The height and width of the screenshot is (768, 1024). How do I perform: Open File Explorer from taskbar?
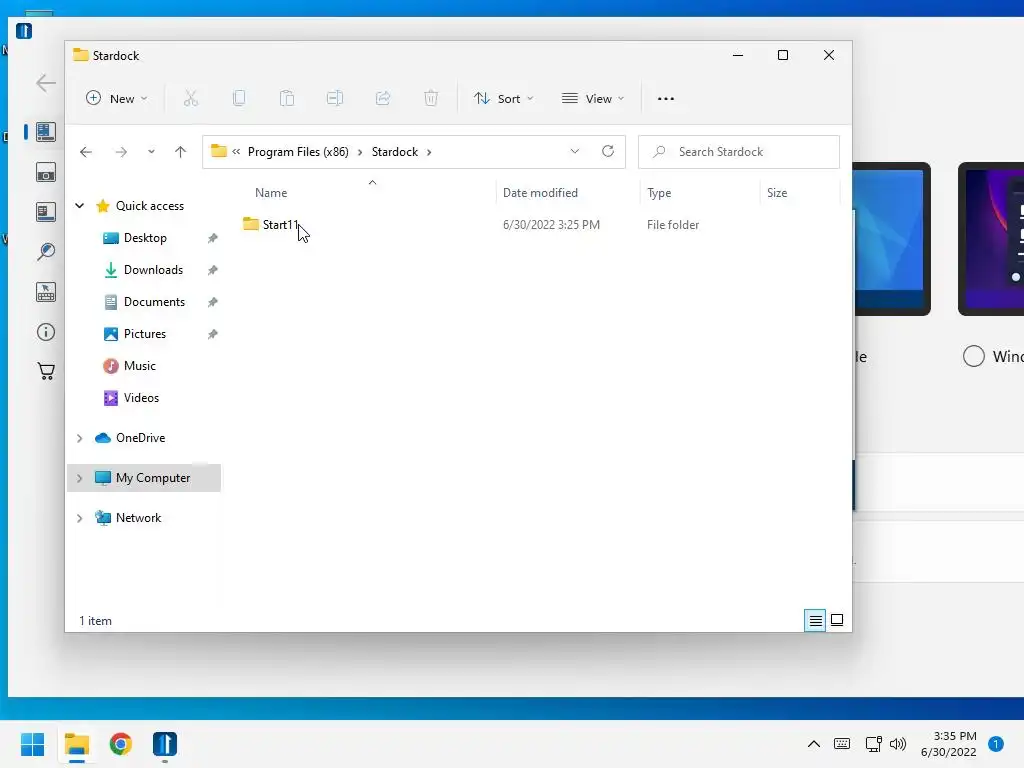(76, 744)
